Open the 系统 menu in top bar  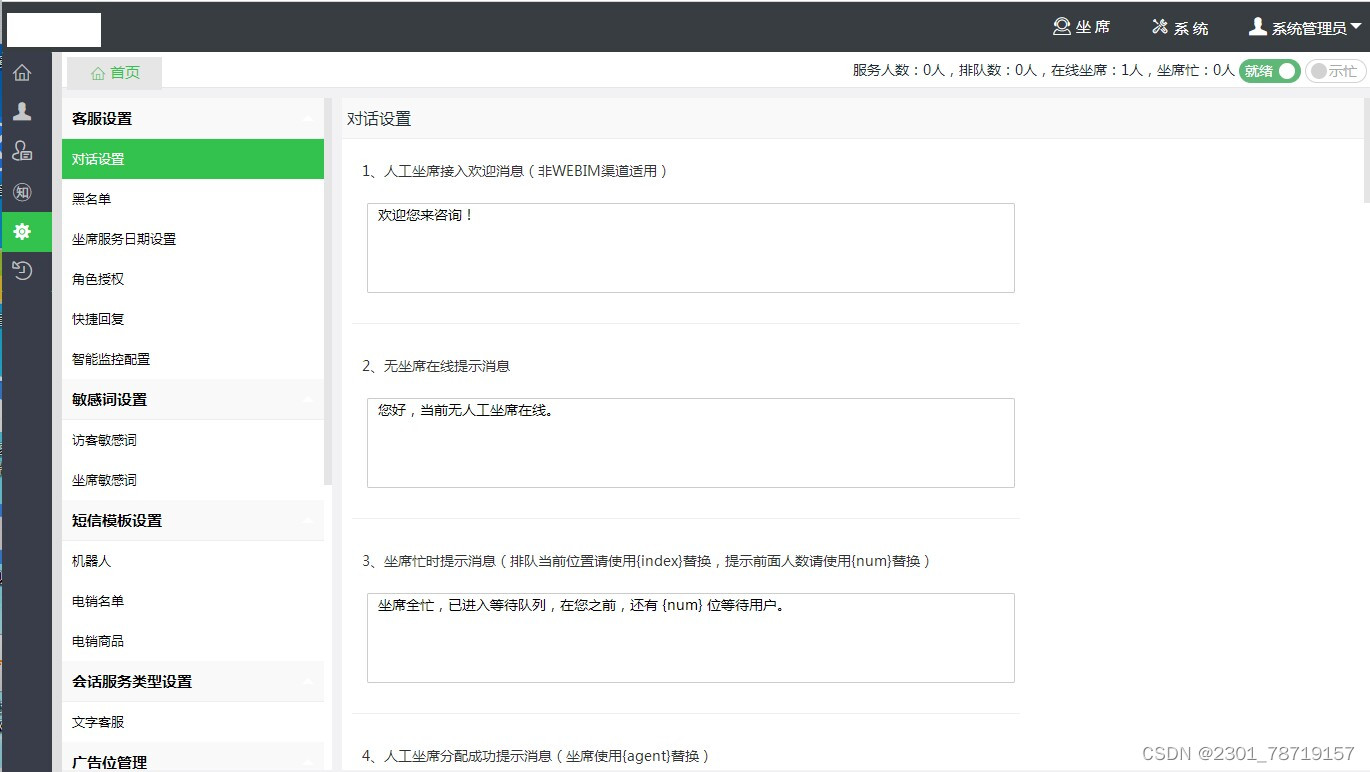(1180, 27)
